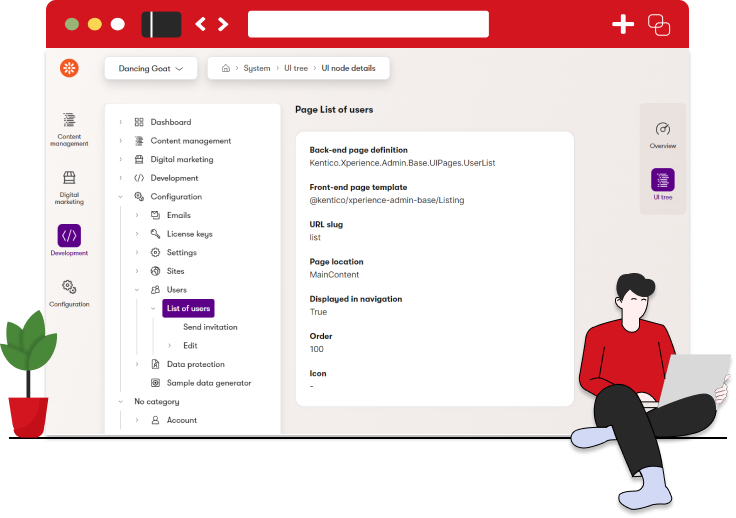Select Send invitation tree item
This screenshot has height=518, width=736.
[210, 327]
